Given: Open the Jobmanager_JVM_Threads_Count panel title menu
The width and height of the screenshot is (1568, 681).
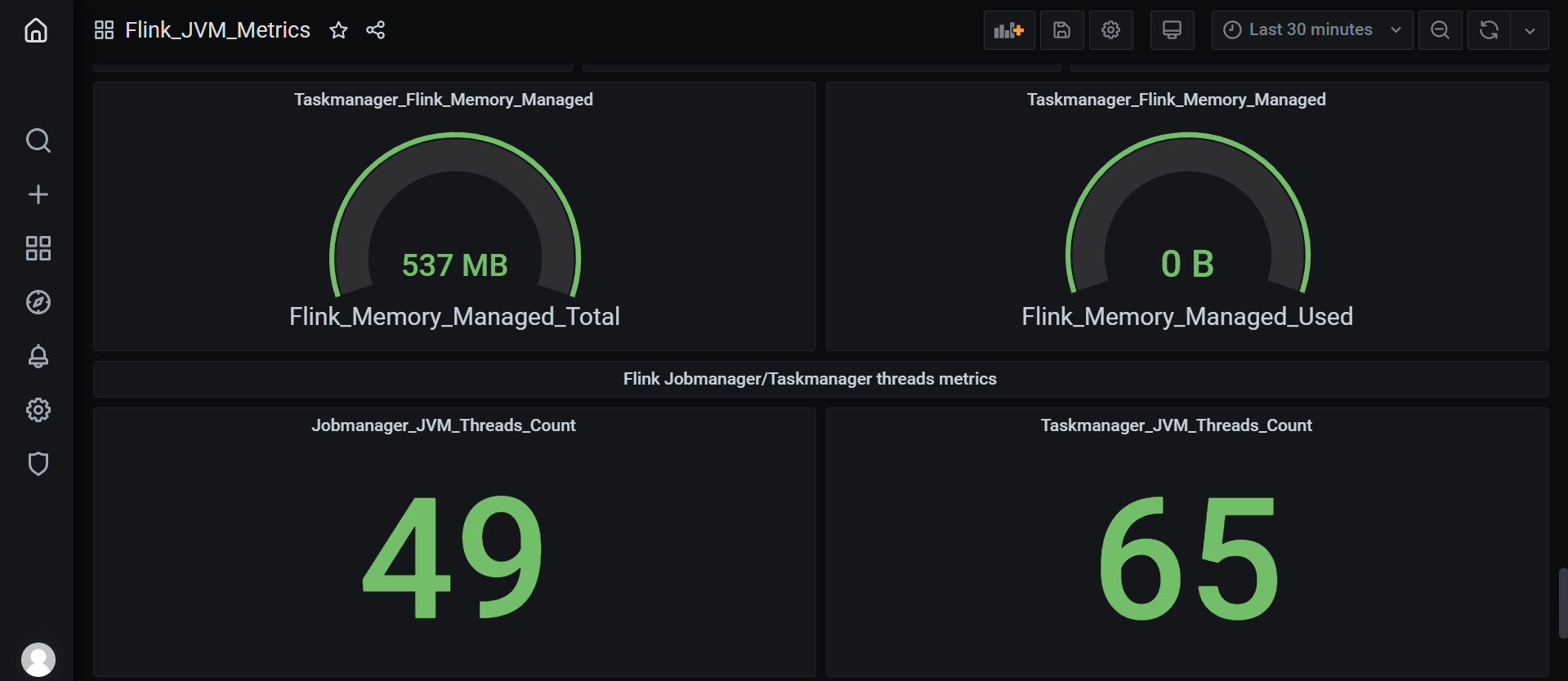Looking at the screenshot, I should (443, 425).
